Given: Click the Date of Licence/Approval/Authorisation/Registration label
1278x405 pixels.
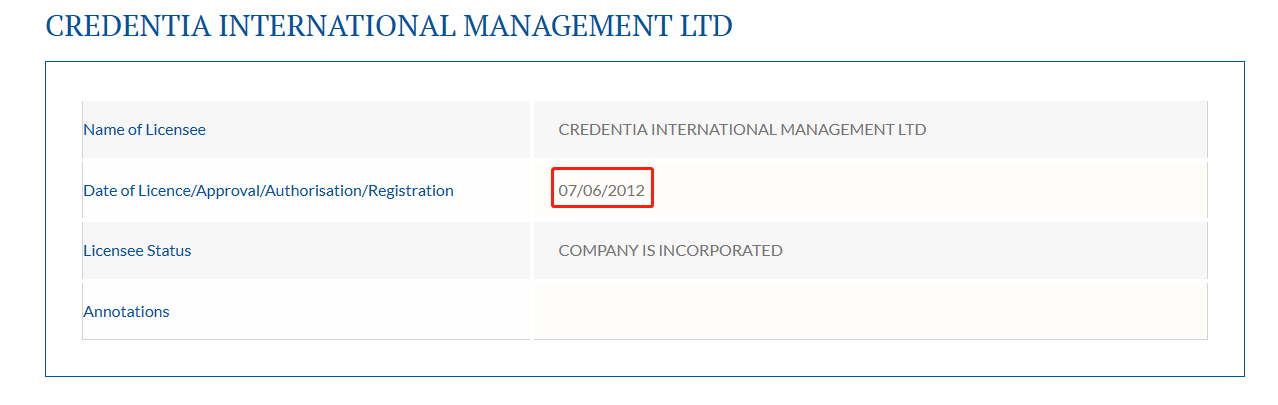Looking at the screenshot, I should pyautogui.click(x=268, y=190).
